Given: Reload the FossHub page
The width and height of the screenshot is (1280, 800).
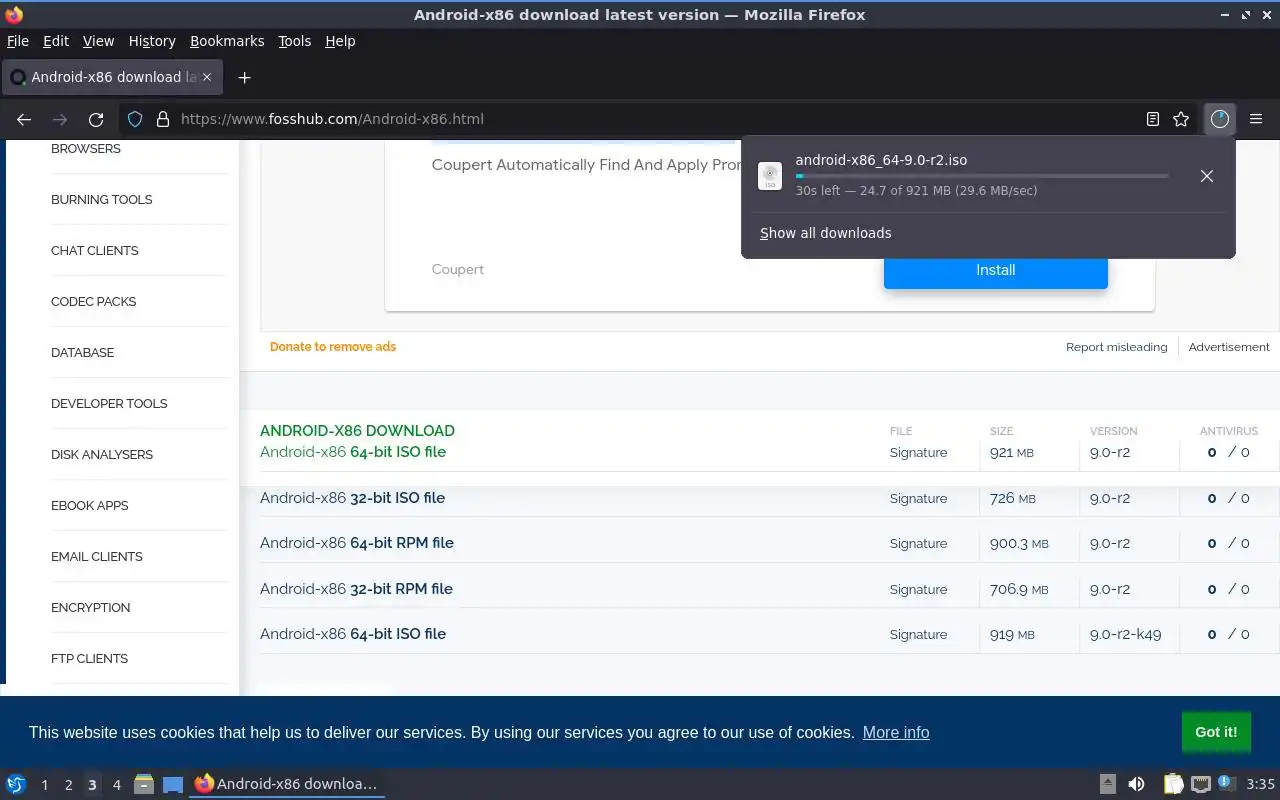Looking at the screenshot, I should tap(96, 119).
